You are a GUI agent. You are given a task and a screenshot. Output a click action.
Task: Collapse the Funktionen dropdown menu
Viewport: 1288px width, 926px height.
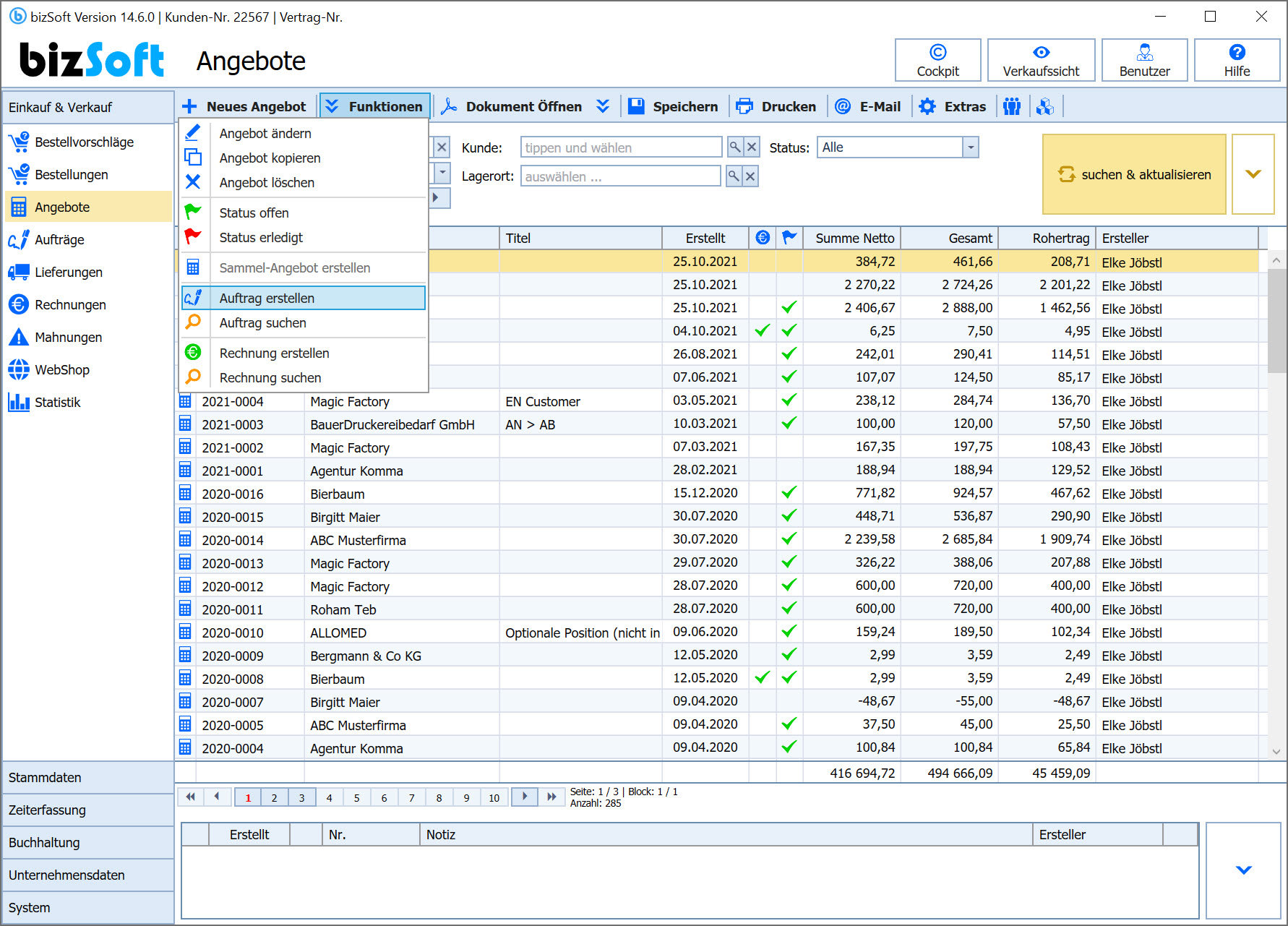tap(376, 106)
